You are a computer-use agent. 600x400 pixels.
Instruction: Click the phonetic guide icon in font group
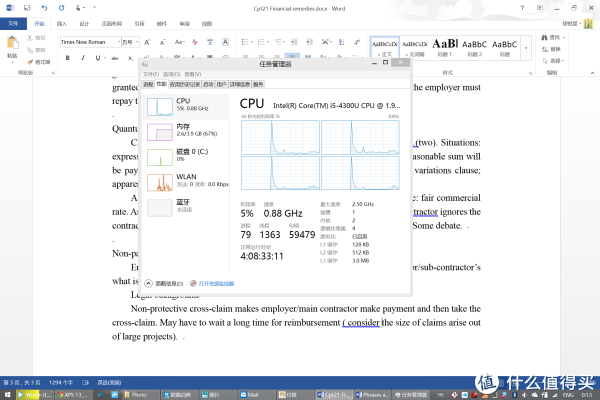click(210, 42)
